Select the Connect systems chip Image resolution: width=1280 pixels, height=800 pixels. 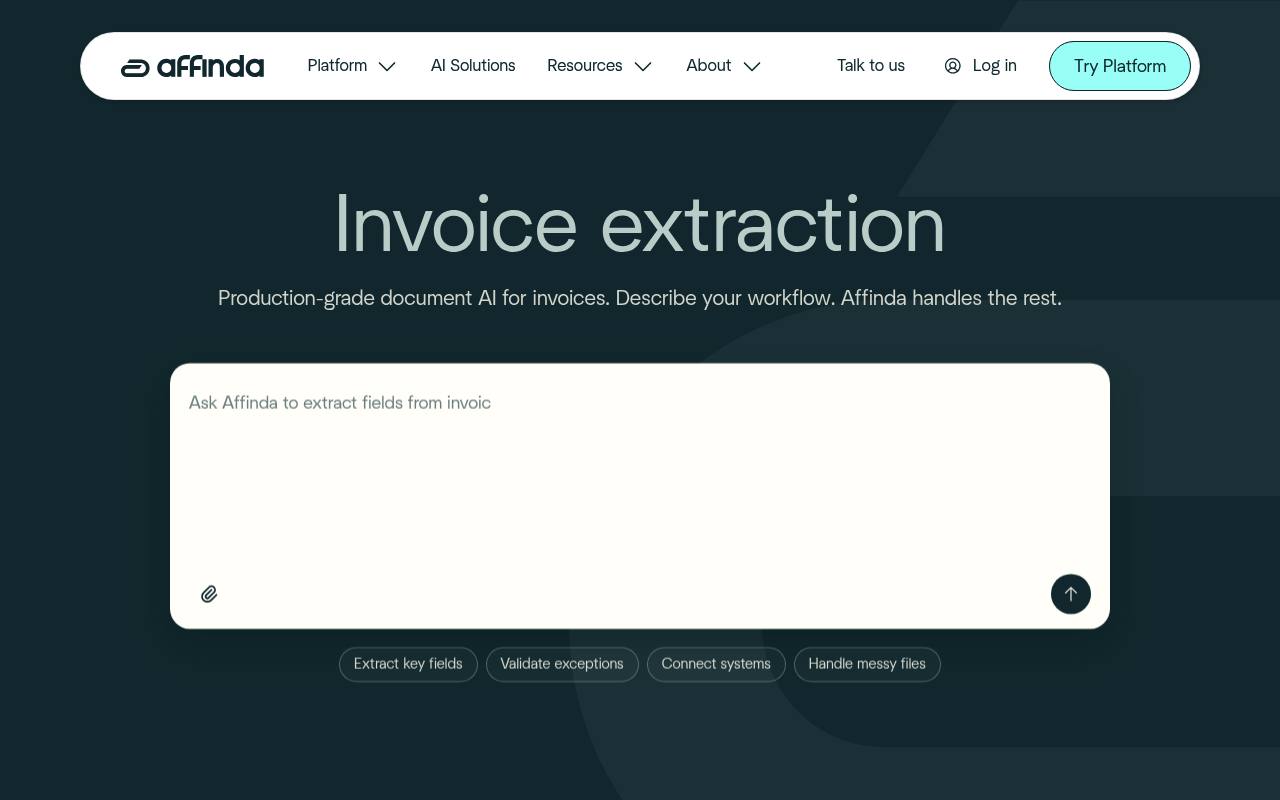pos(716,664)
